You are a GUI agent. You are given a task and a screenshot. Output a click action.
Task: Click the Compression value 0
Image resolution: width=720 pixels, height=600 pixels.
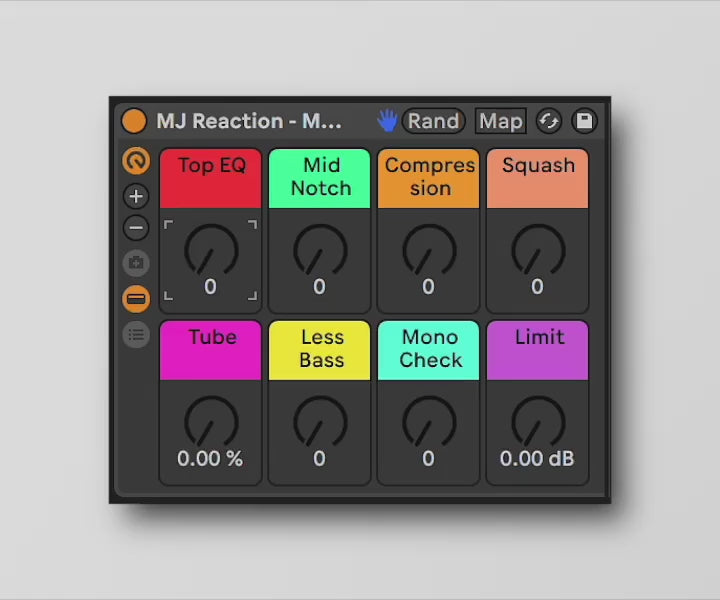coord(428,286)
